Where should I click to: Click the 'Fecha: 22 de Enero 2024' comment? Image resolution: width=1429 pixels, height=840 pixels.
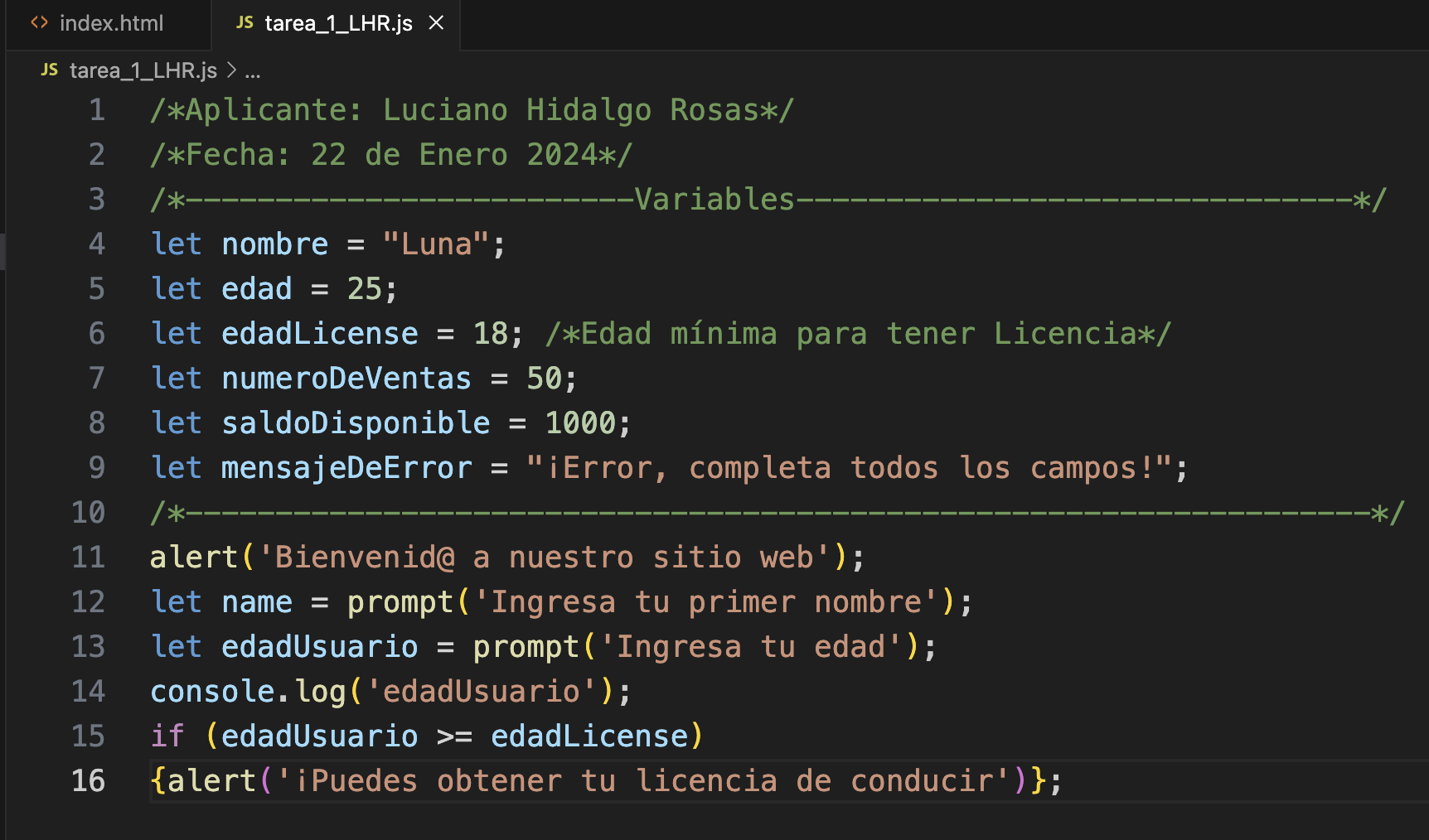[x=391, y=155]
